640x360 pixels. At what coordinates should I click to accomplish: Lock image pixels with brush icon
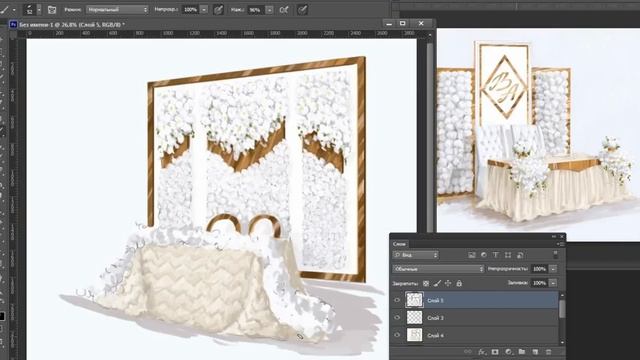pyautogui.click(x=437, y=283)
